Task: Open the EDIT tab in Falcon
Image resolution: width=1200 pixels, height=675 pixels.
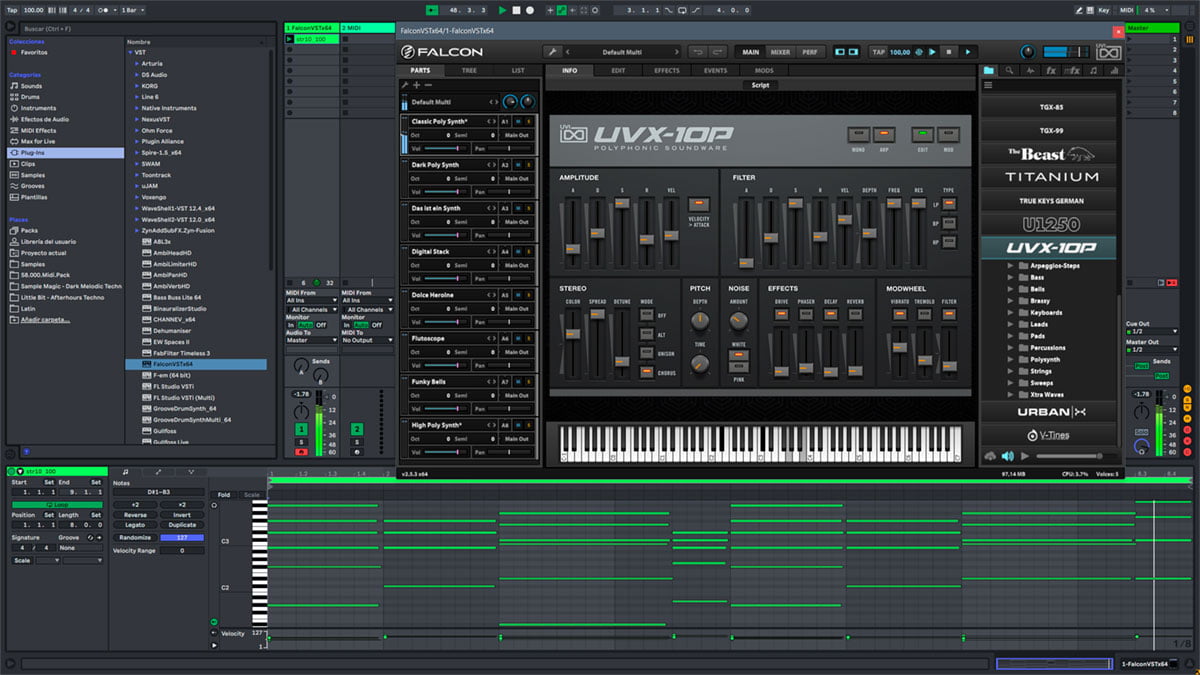Action: (x=618, y=71)
